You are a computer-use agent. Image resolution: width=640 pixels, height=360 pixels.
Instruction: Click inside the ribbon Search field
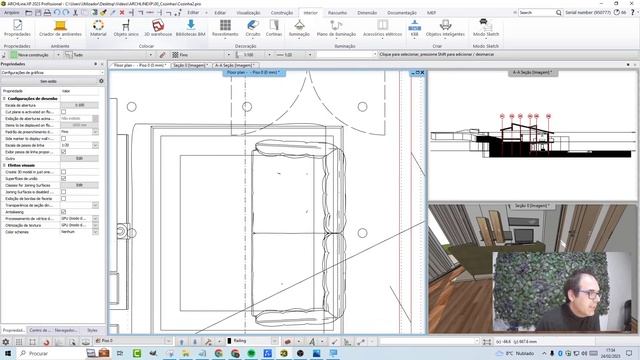(537, 13)
